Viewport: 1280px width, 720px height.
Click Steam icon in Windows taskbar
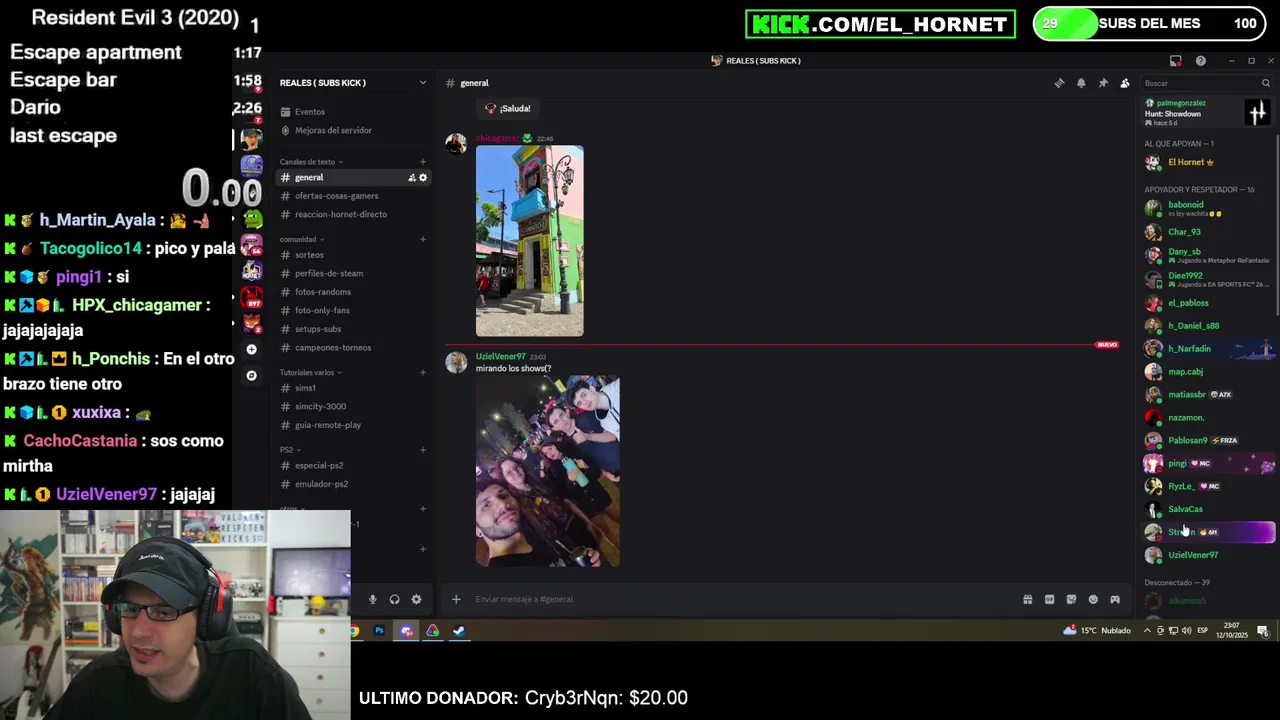(458, 631)
